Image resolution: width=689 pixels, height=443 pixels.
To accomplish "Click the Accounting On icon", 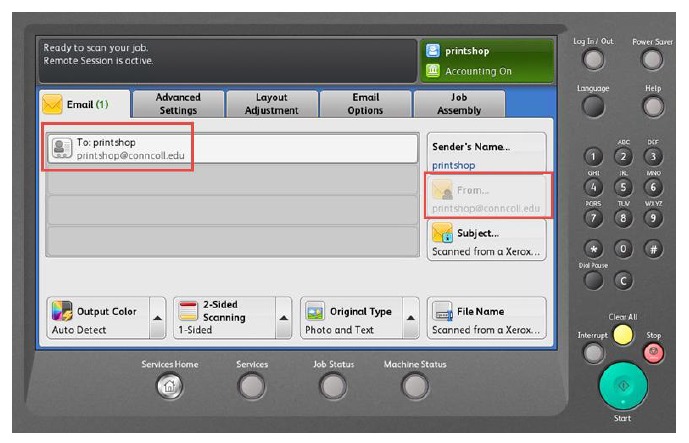I will coord(433,70).
